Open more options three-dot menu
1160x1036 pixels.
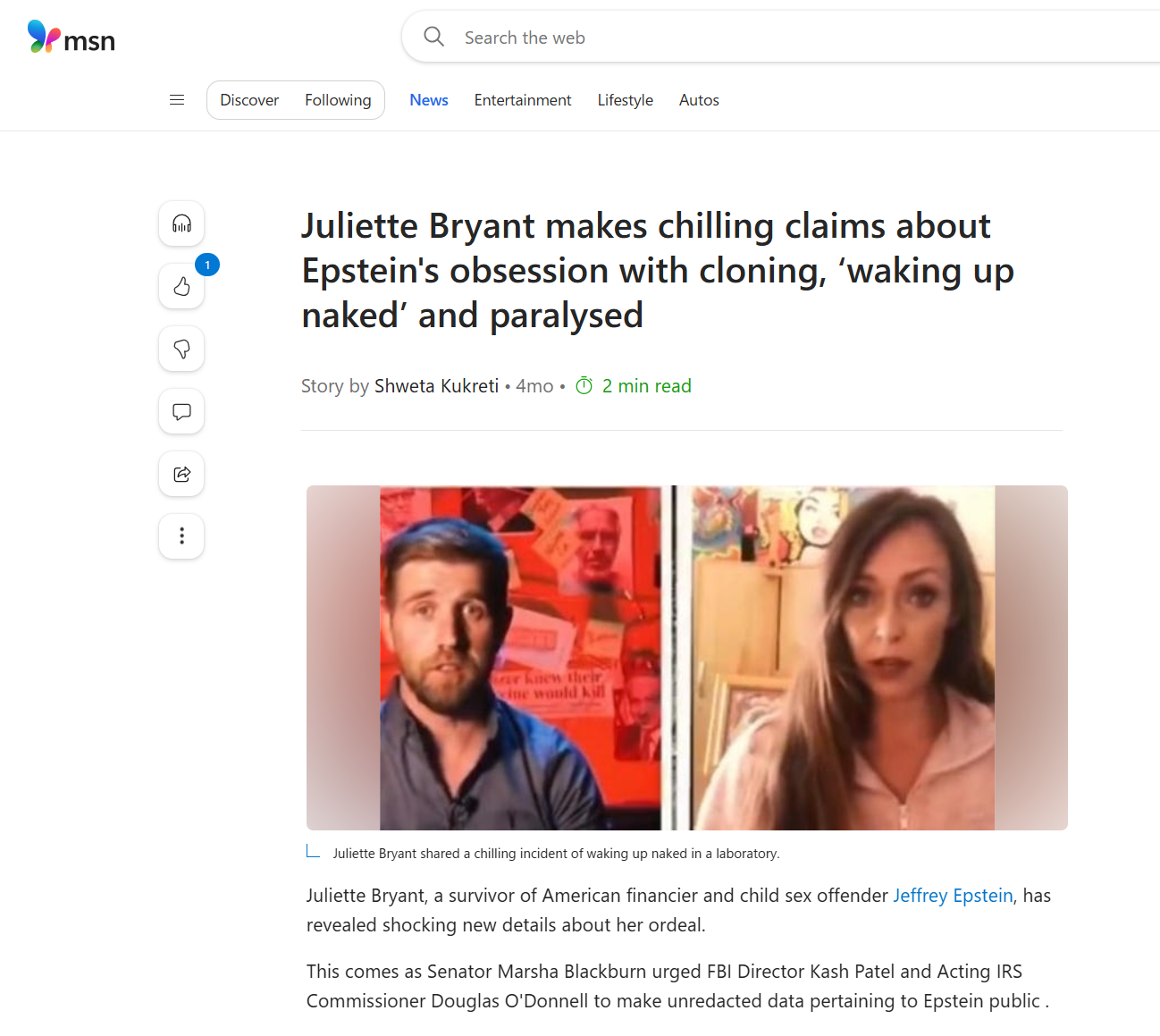coord(181,536)
